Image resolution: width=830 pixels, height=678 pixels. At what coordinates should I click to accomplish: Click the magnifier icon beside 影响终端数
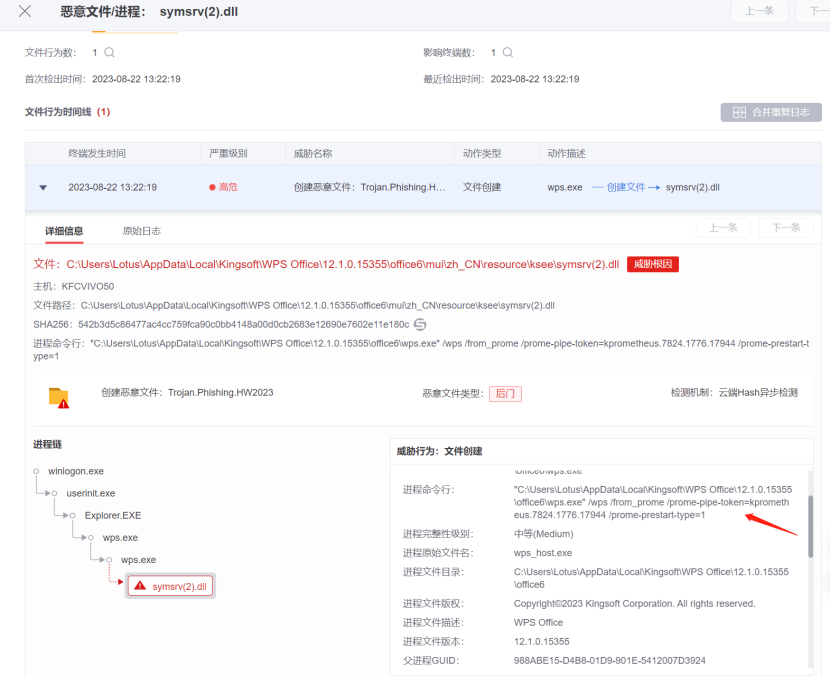[508, 53]
